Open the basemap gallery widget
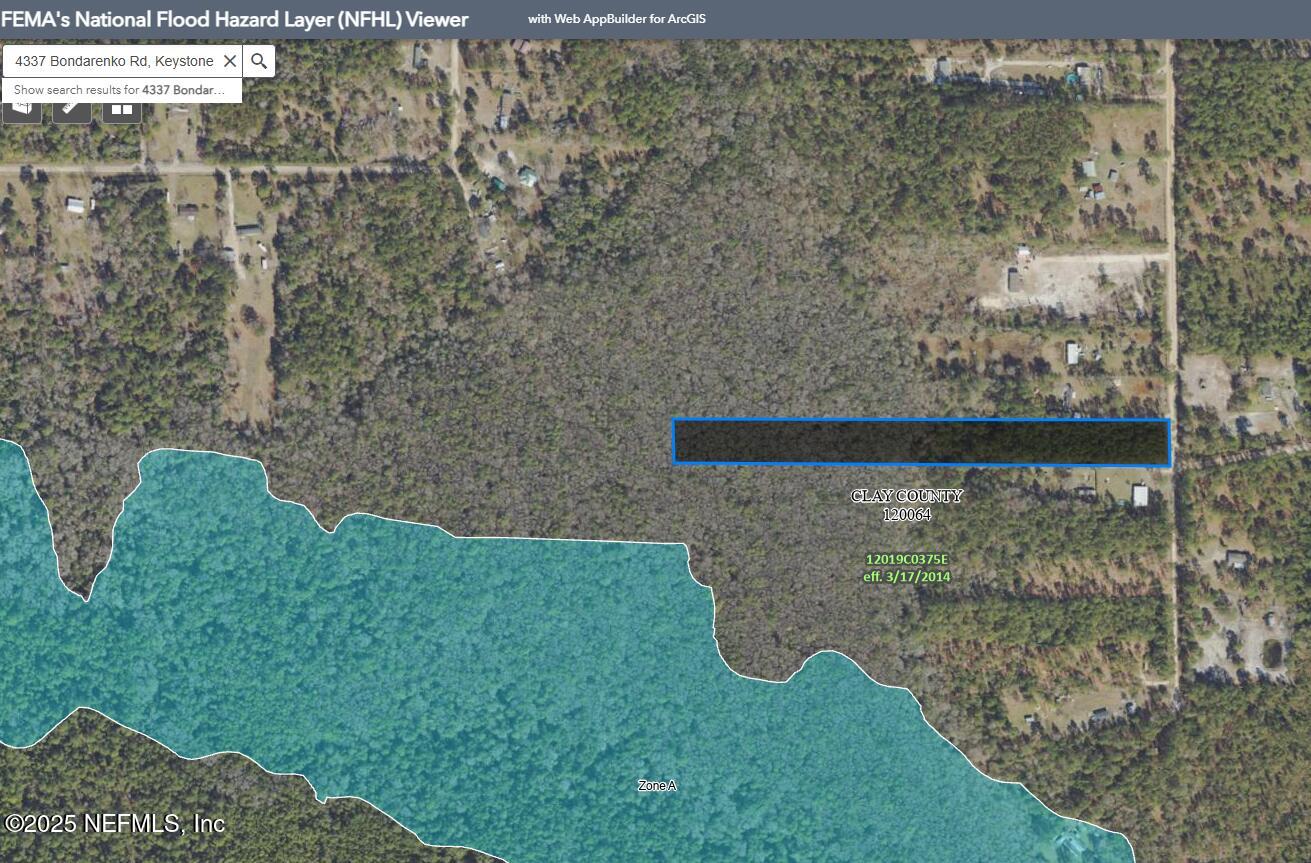 [x=121, y=110]
